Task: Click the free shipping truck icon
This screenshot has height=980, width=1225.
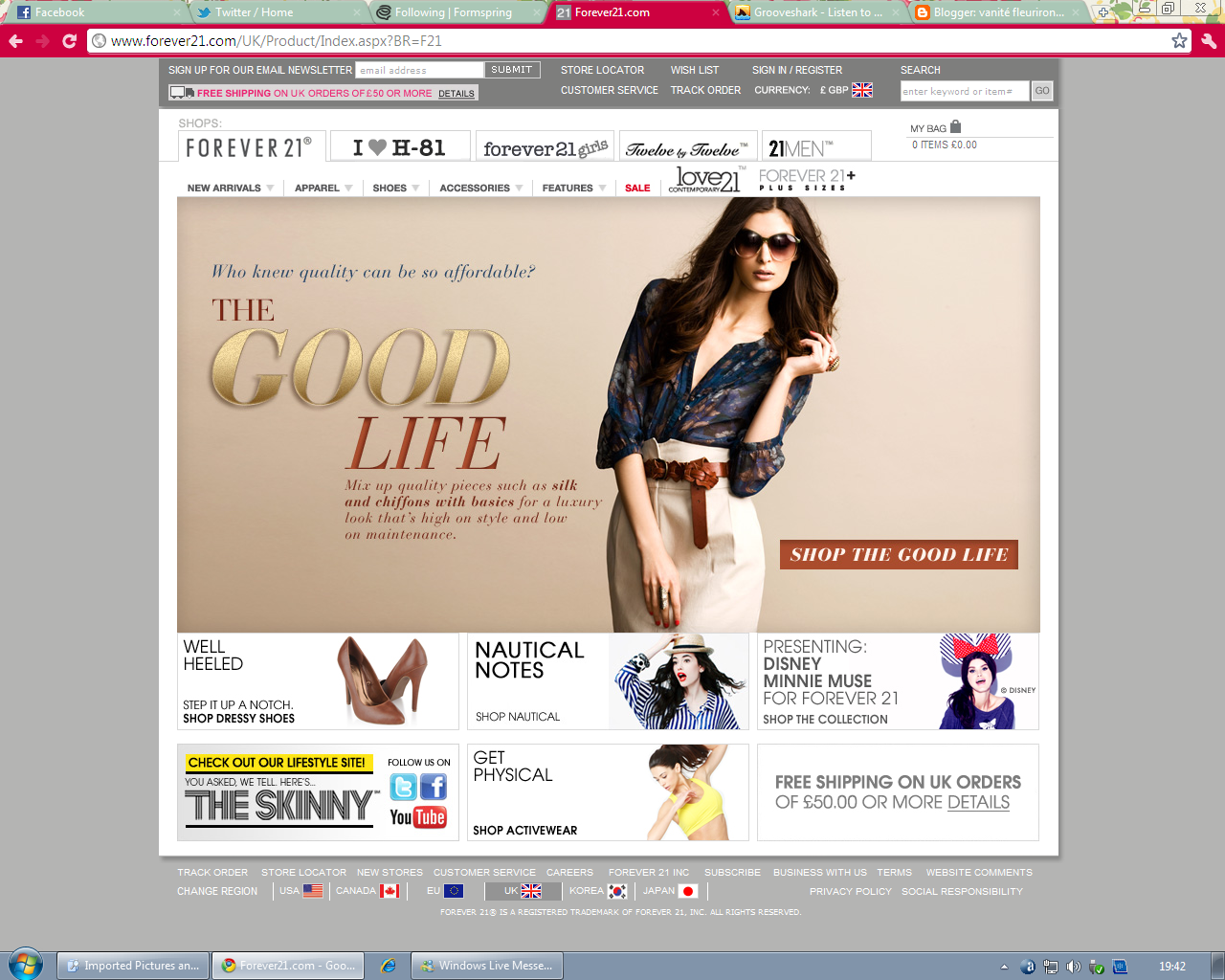Action: (x=182, y=93)
